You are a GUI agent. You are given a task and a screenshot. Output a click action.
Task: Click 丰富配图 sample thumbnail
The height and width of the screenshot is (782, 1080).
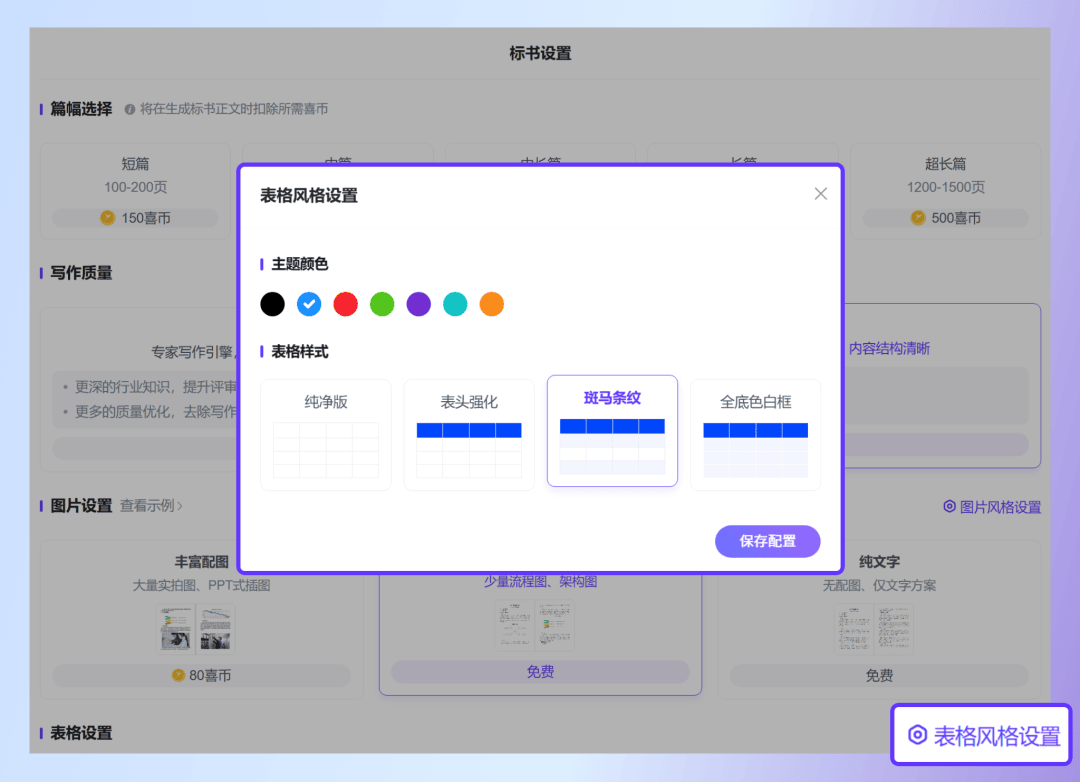click(x=196, y=628)
